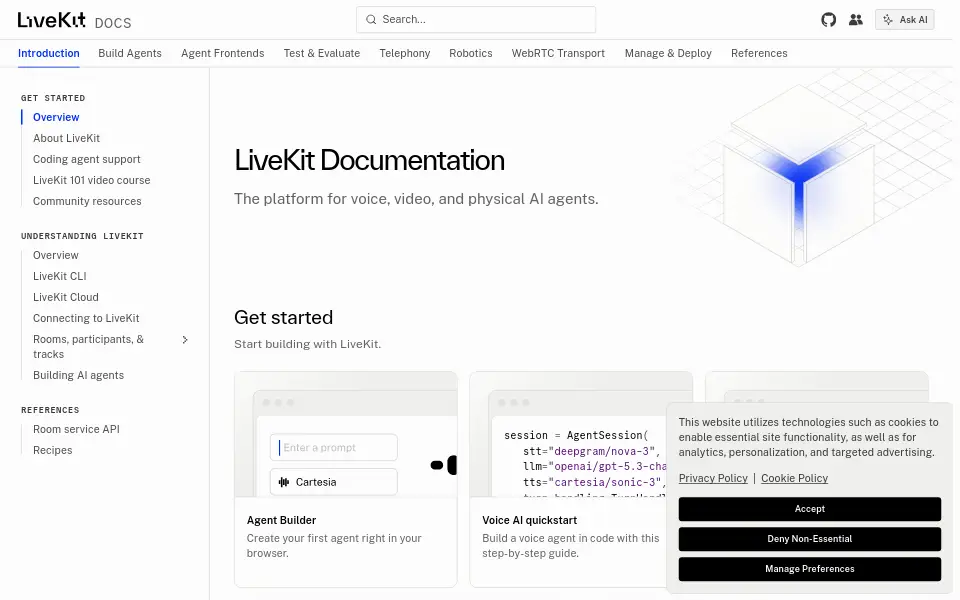Open the GitHub repository icon
Image resolution: width=960 pixels, height=600 pixels.
[x=828, y=20]
